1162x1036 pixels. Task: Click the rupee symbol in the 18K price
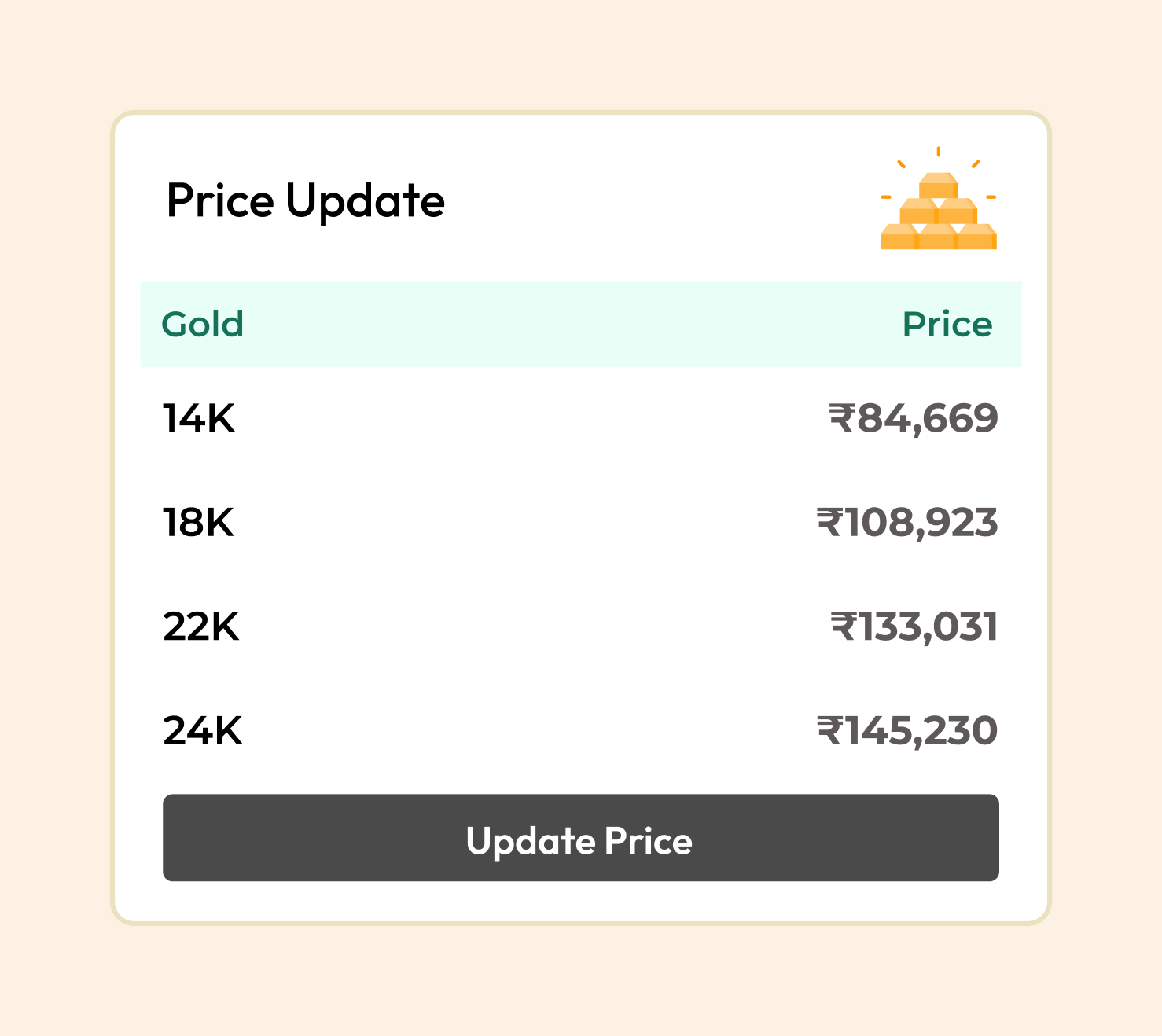(x=829, y=522)
